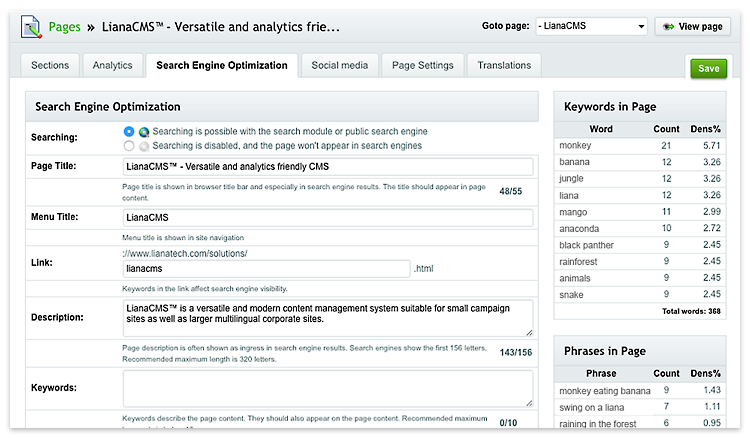
Task: Select 'Searching is possible' radio option
Action: (129, 131)
